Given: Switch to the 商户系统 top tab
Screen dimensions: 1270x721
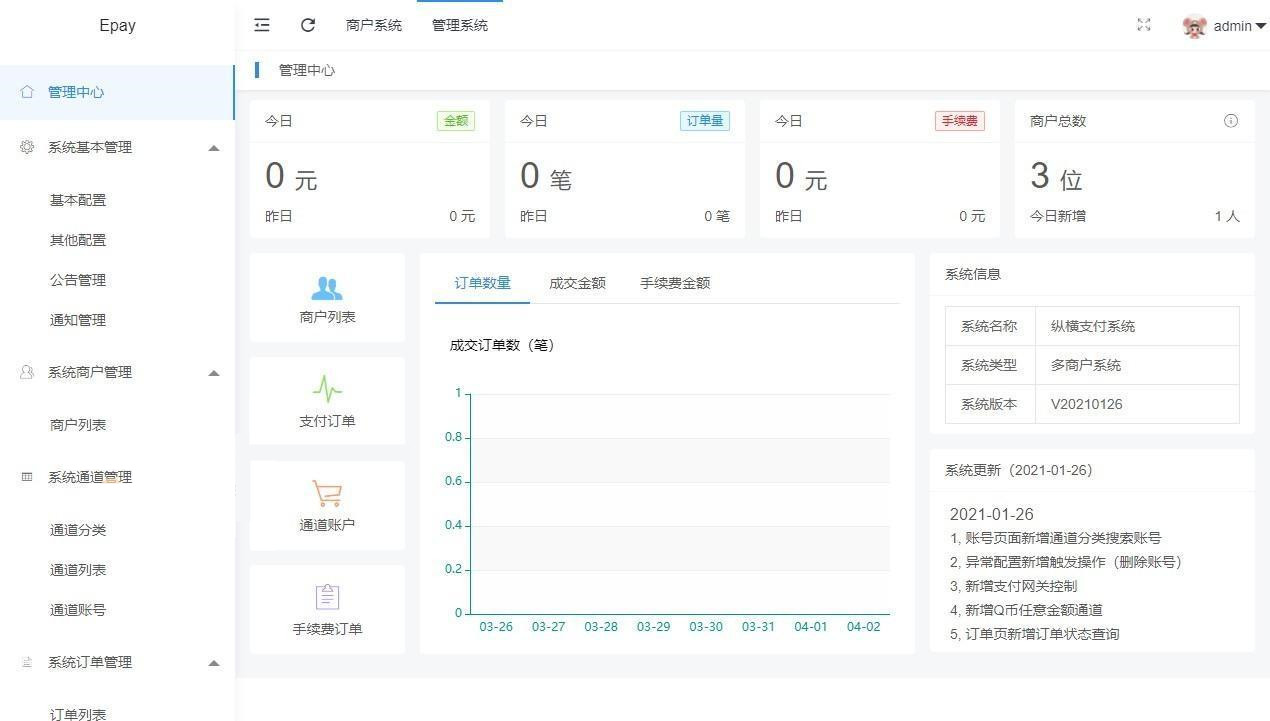Looking at the screenshot, I should pyautogui.click(x=373, y=25).
